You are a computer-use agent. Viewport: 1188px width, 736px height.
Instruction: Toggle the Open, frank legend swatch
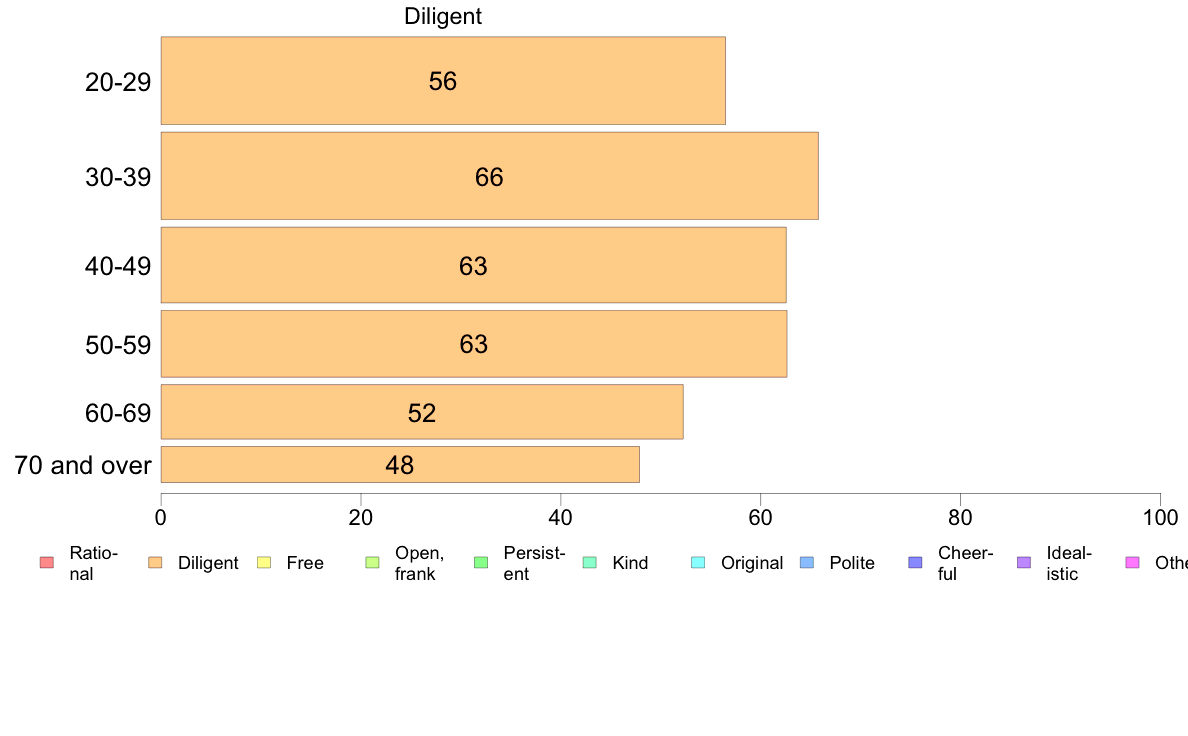click(x=372, y=562)
